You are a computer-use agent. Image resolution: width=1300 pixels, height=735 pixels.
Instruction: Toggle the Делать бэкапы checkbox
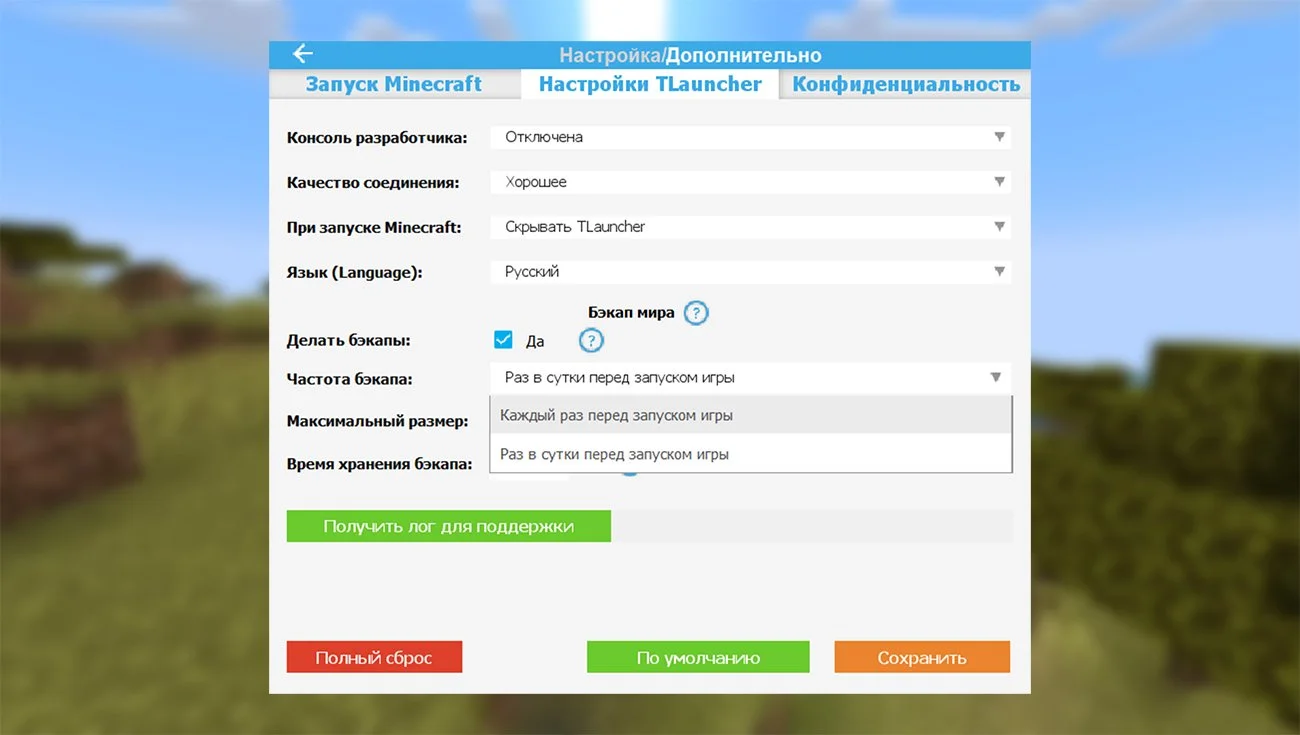tap(503, 340)
